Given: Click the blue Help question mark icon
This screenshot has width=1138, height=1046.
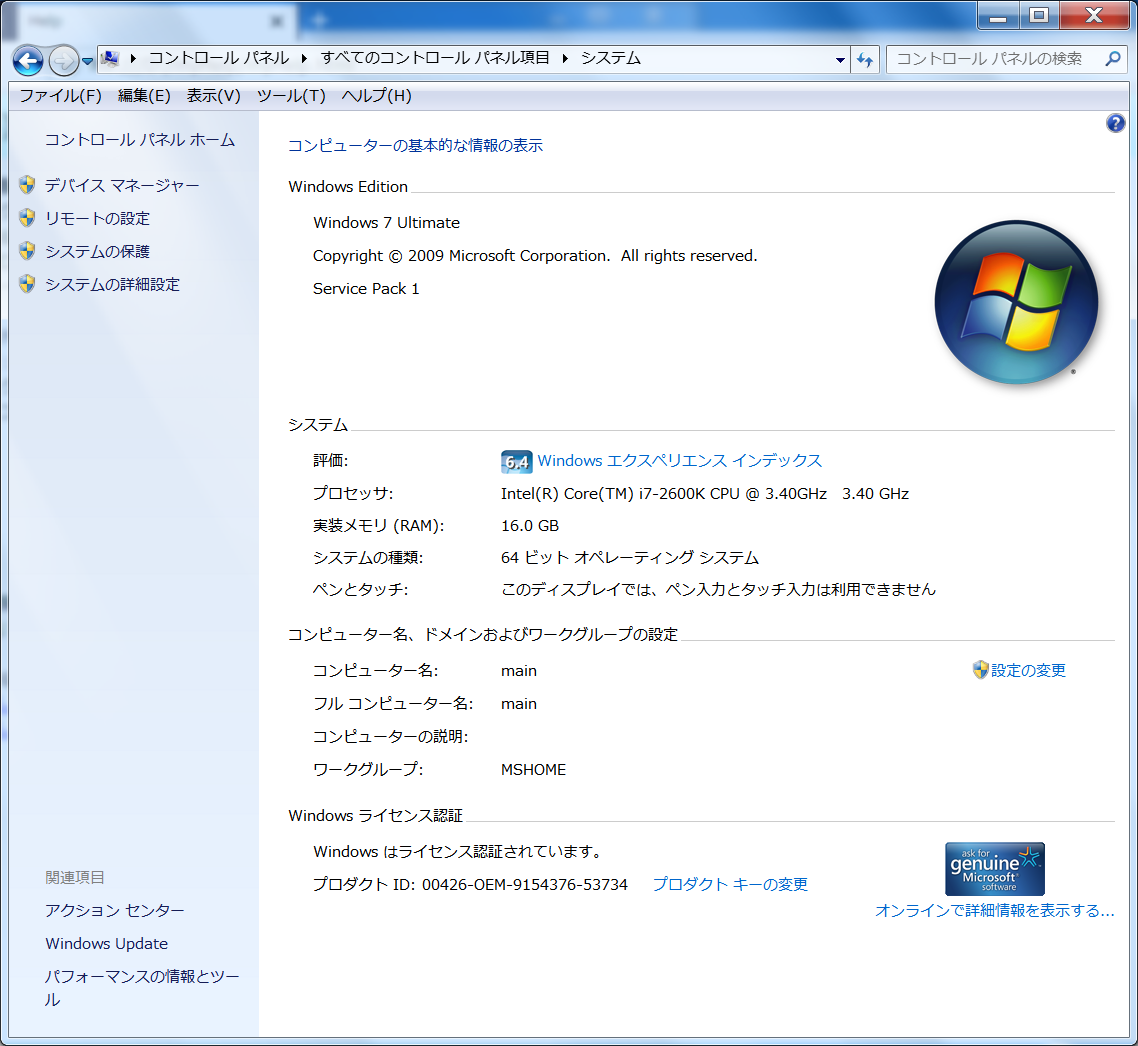Looking at the screenshot, I should point(1116,123).
